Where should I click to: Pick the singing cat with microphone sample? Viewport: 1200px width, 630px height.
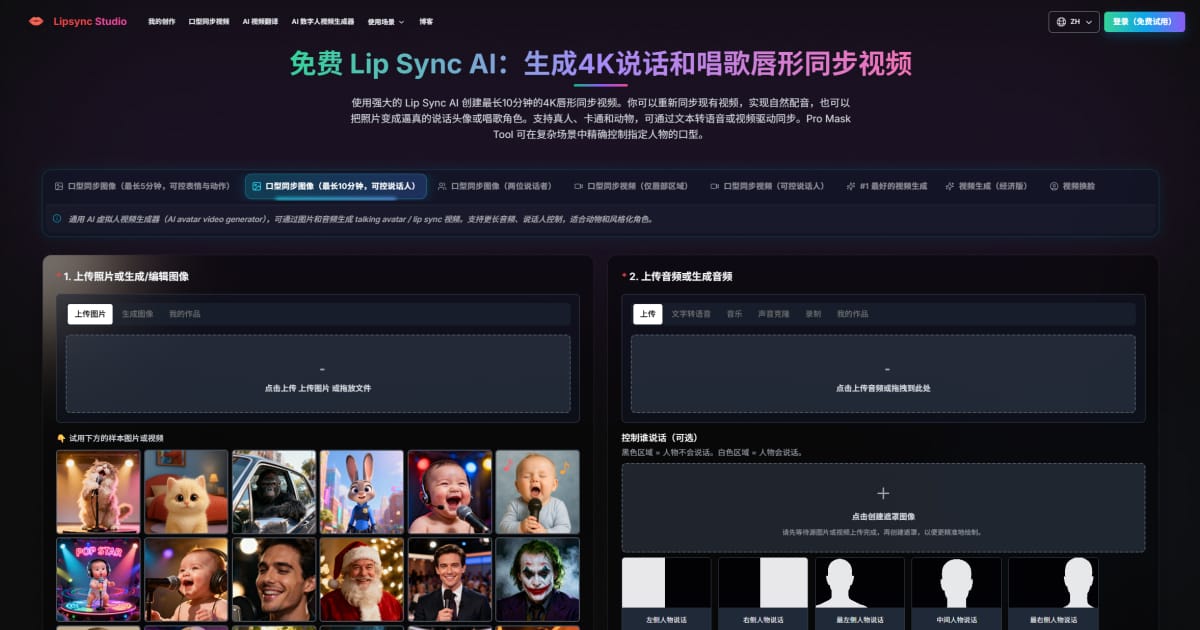click(x=98, y=491)
